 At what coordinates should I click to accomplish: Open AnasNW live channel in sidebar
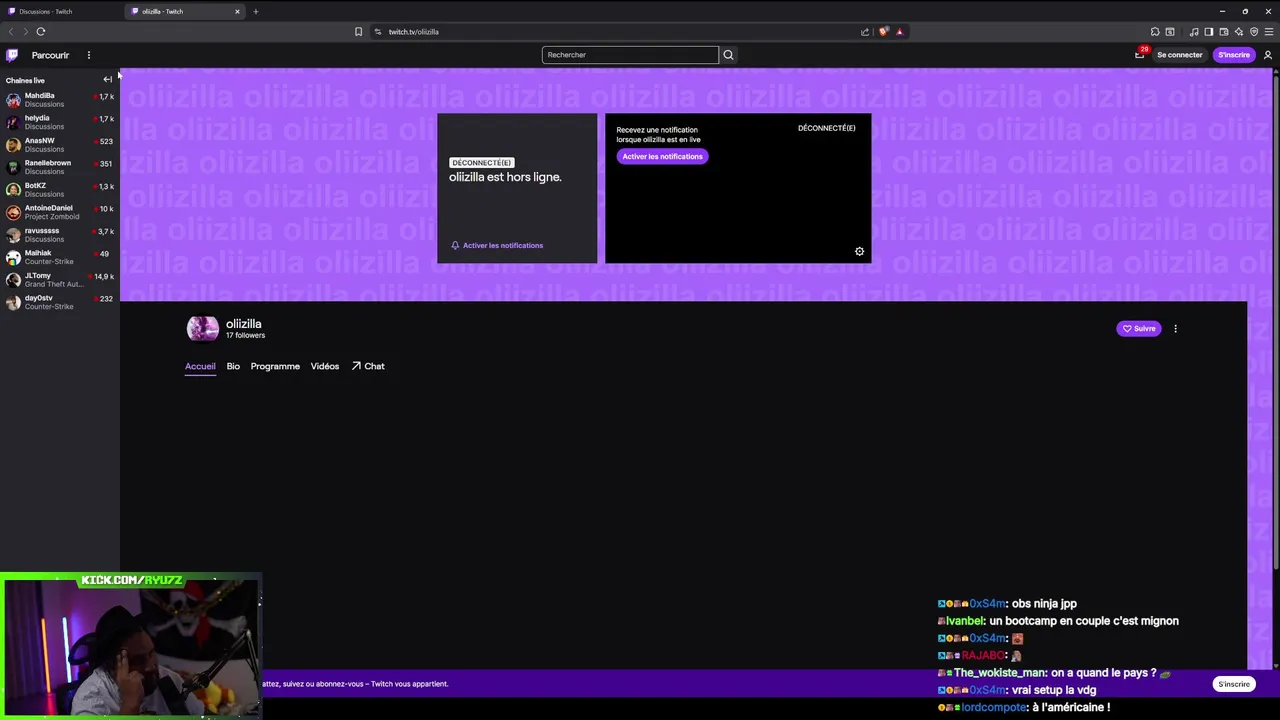tap(60, 144)
